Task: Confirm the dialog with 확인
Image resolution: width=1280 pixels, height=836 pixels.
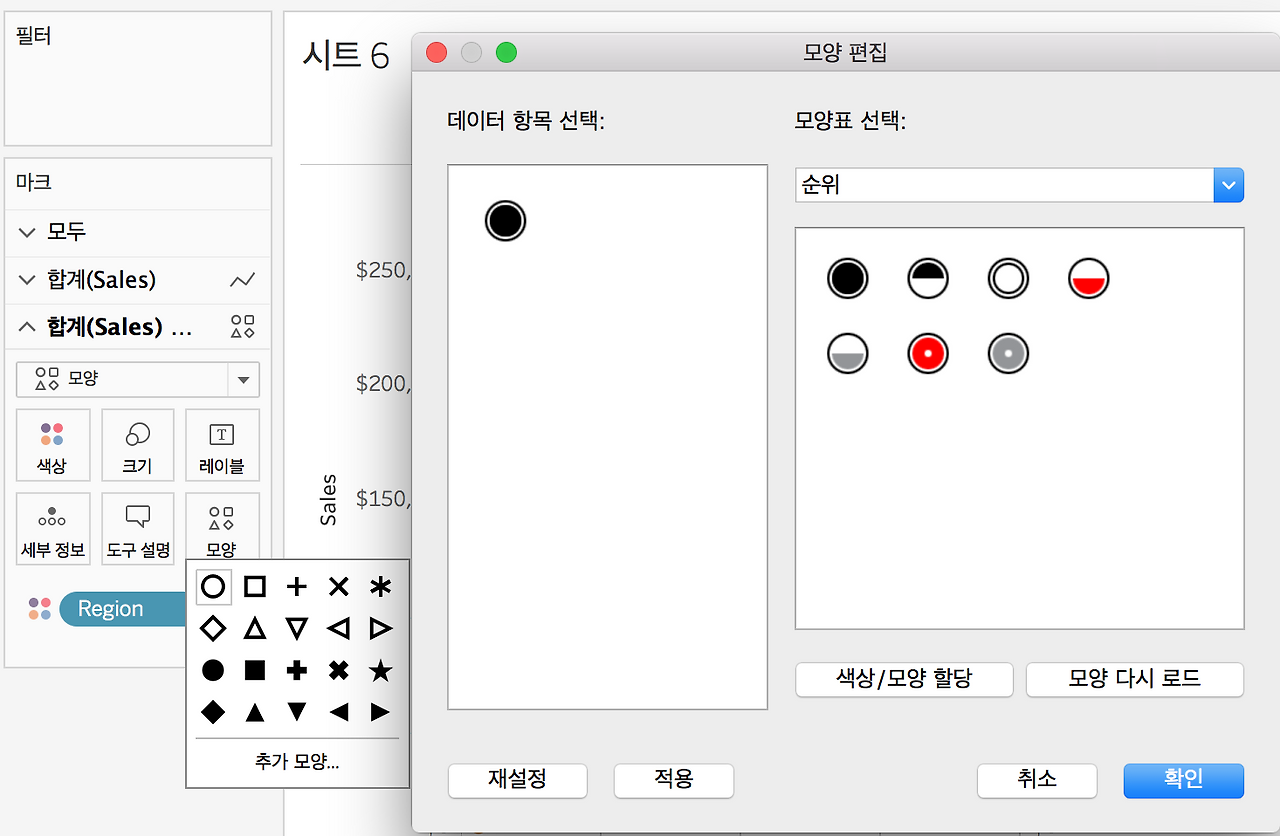Action: click(1184, 780)
